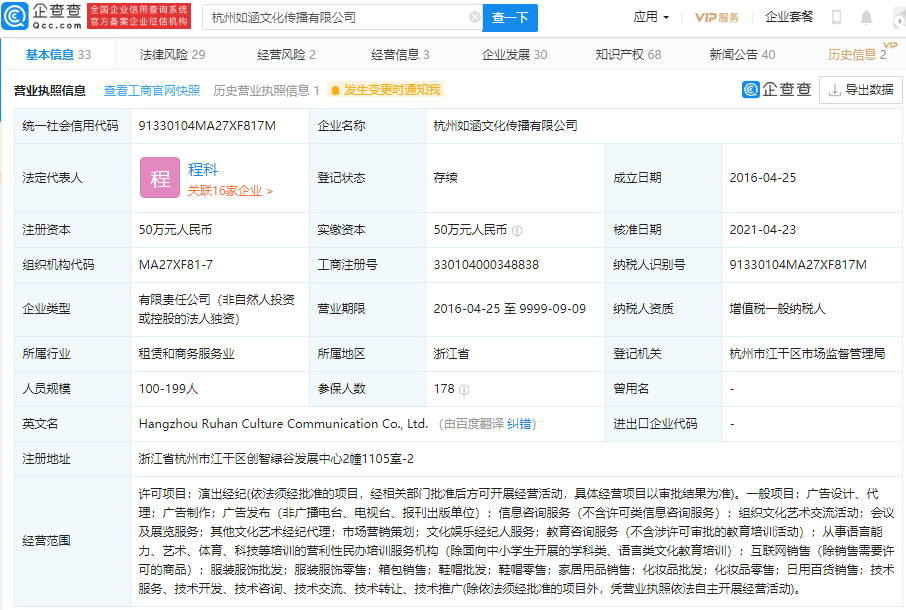Click the 导出数据 export button
906x610 pixels.
pyautogui.click(x=861, y=90)
